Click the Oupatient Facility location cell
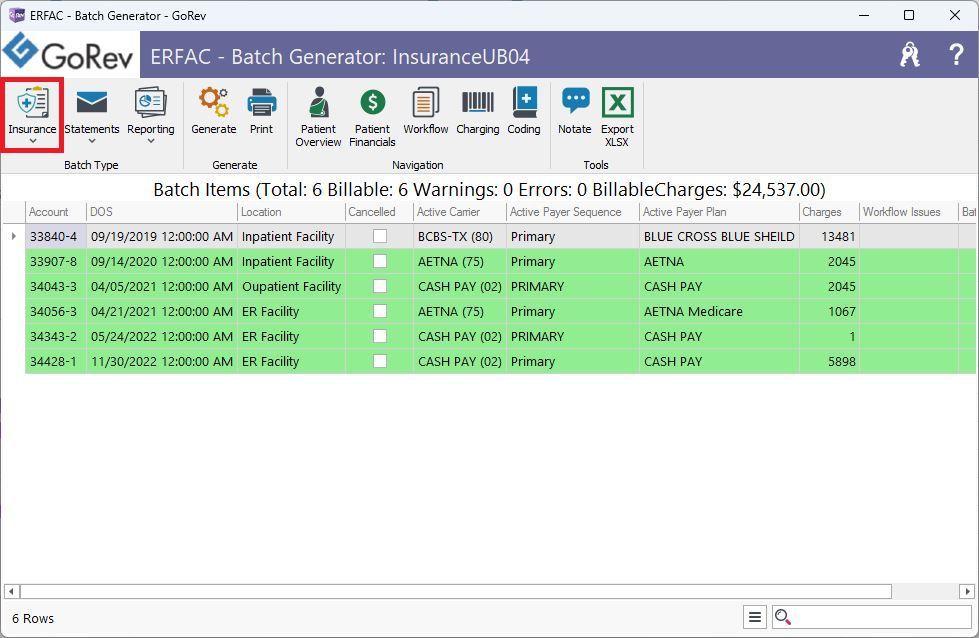This screenshot has height=638, width=979. tap(291, 287)
